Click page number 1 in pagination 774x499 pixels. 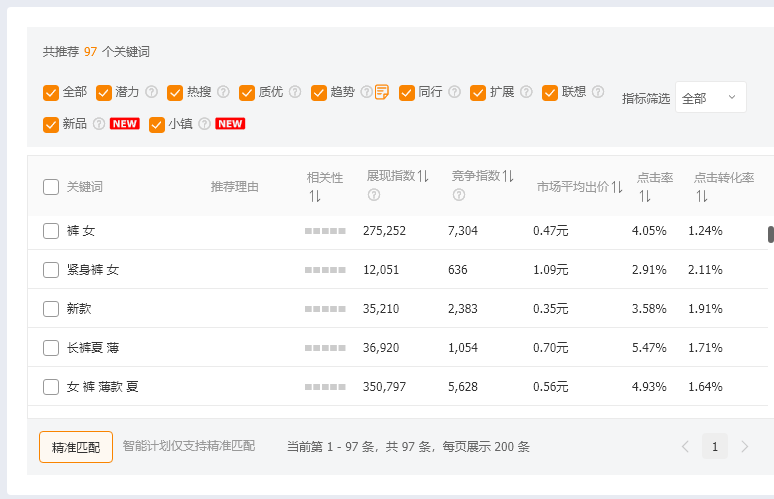click(714, 447)
